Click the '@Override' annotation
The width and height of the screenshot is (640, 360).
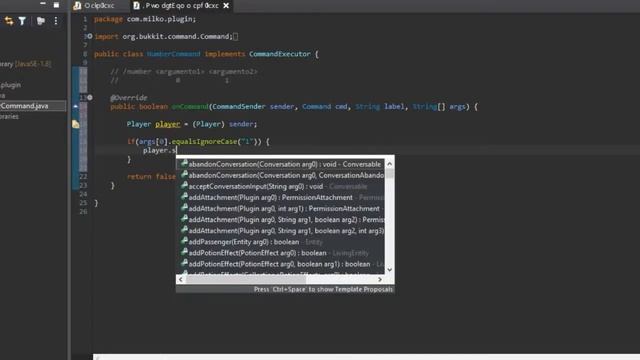pos(129,98)
